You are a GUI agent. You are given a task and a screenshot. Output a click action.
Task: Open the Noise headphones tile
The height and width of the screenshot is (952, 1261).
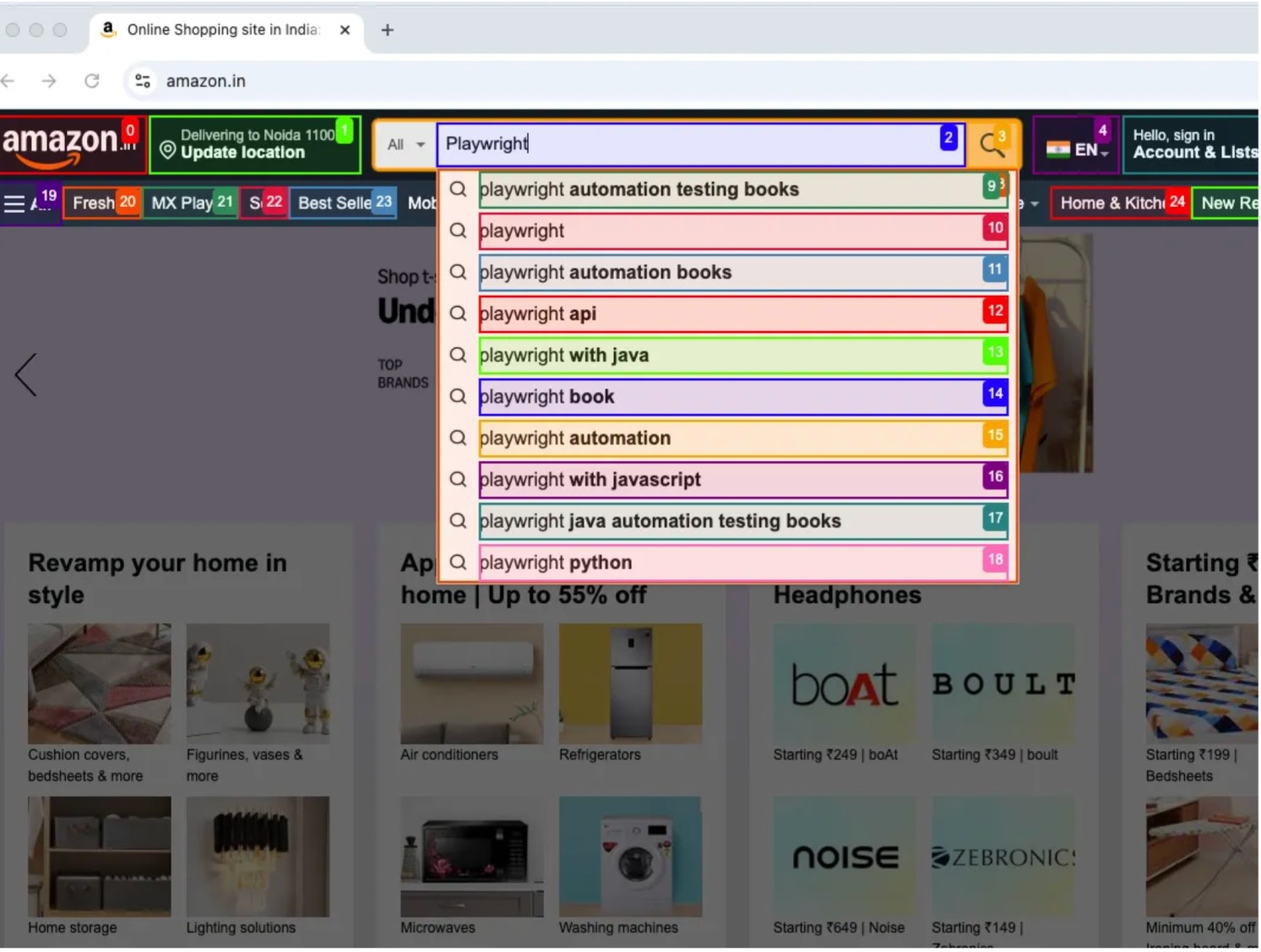(x=845, y=858)
